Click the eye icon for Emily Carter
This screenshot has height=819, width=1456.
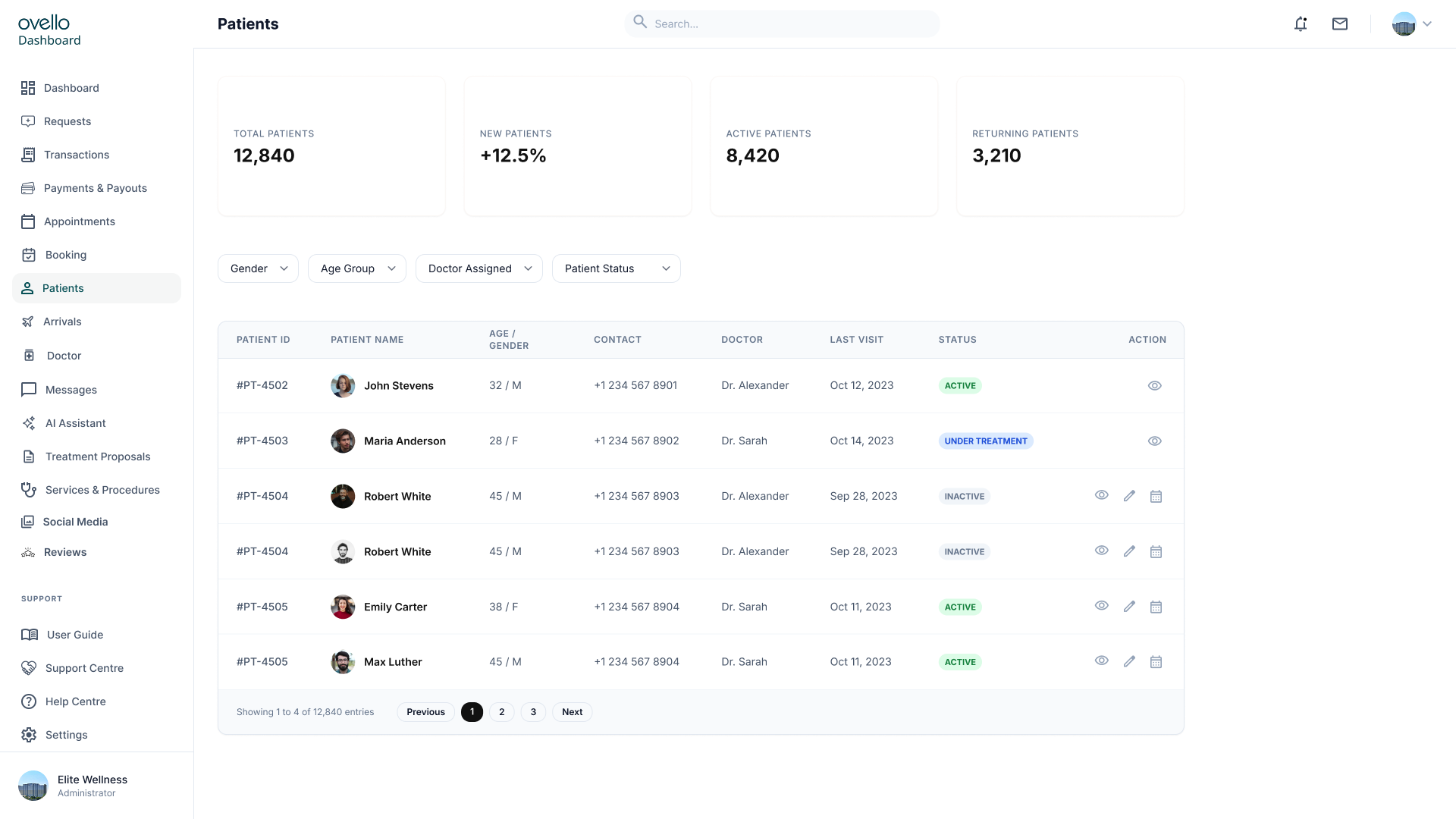click(1102, 606)
